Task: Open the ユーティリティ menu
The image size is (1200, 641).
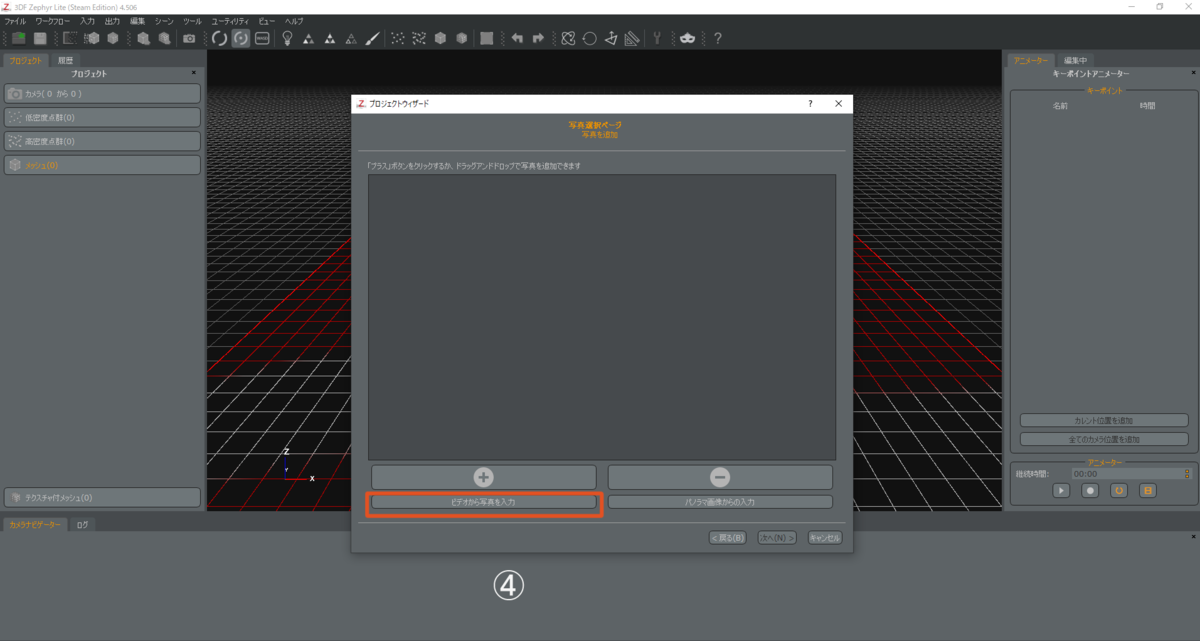Action: tap(230, 21)
